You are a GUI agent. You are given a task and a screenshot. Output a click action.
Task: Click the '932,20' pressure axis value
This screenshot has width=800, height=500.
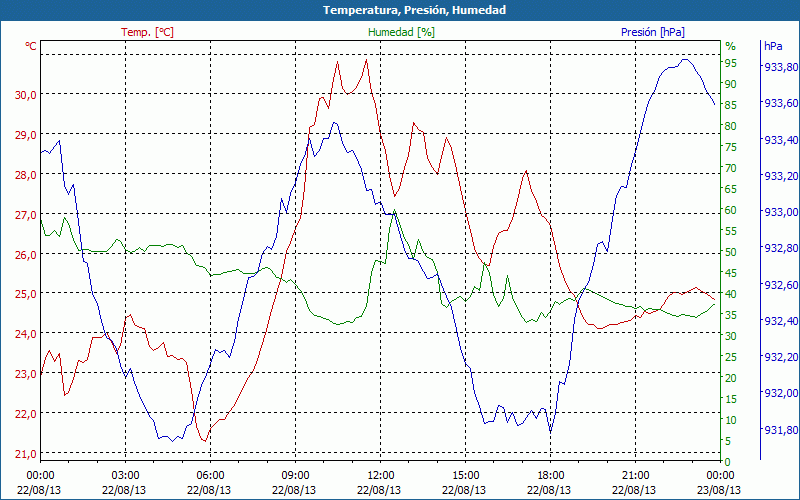pos(781,357)
